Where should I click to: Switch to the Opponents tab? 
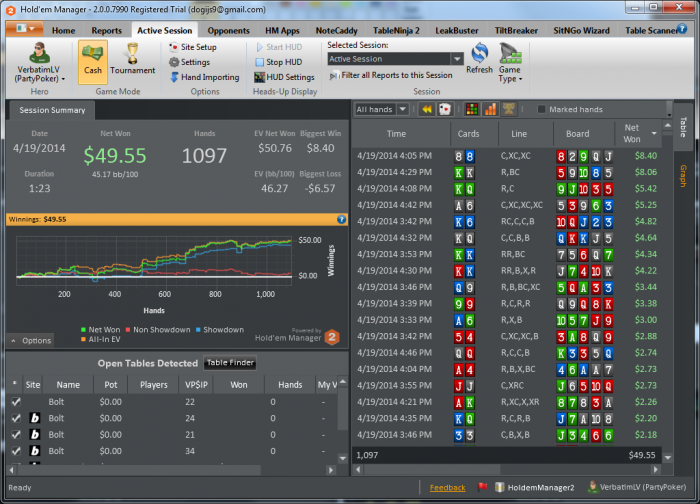[228, 30]
